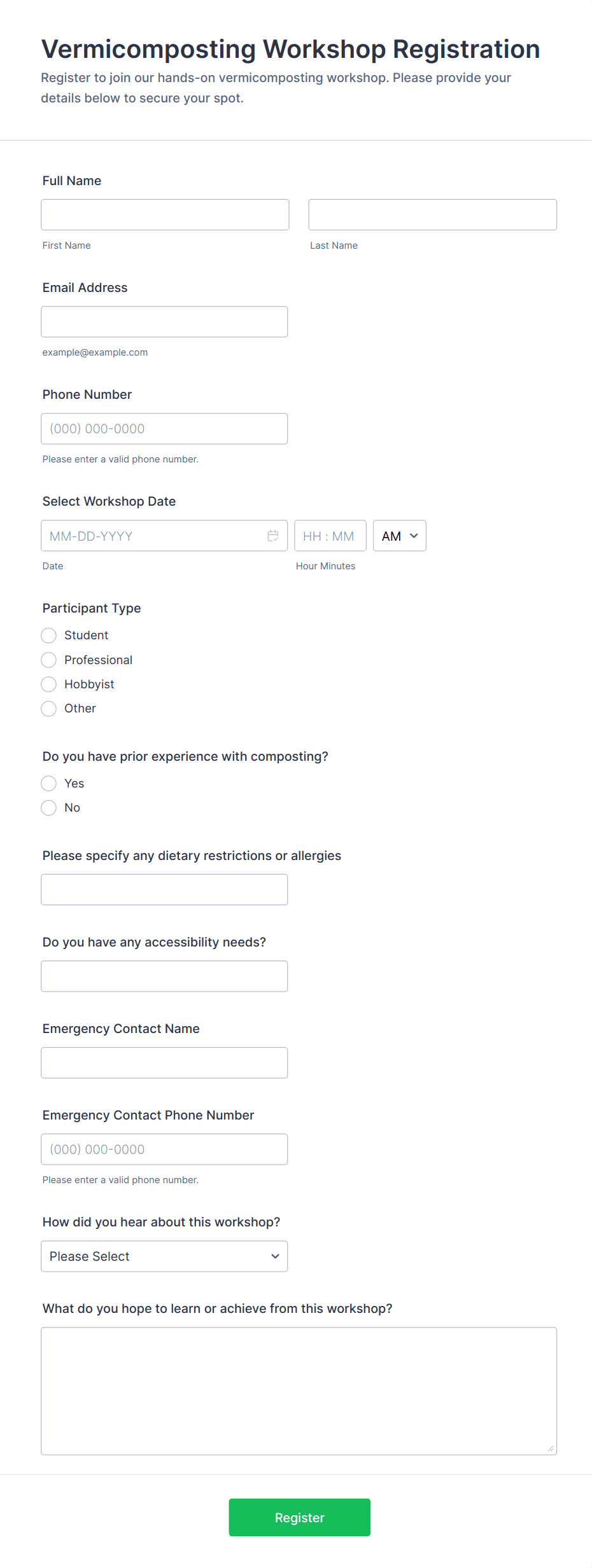Answer Yes to prior composting experience
592x1568 pixels.
click(x=49, y=783)
